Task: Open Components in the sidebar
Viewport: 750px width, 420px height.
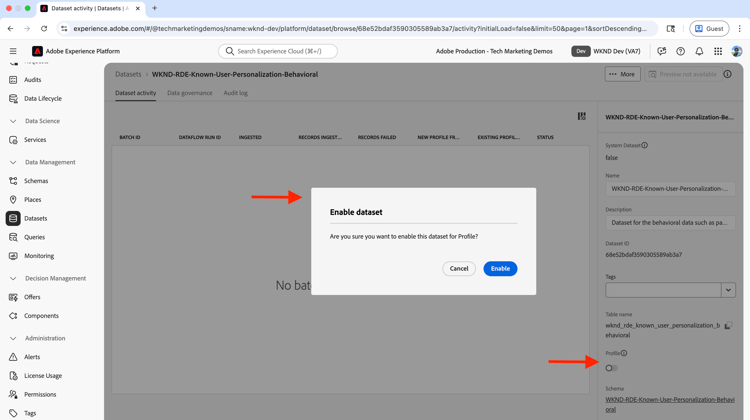Action: pyautogui.click(x=41, y=316)
